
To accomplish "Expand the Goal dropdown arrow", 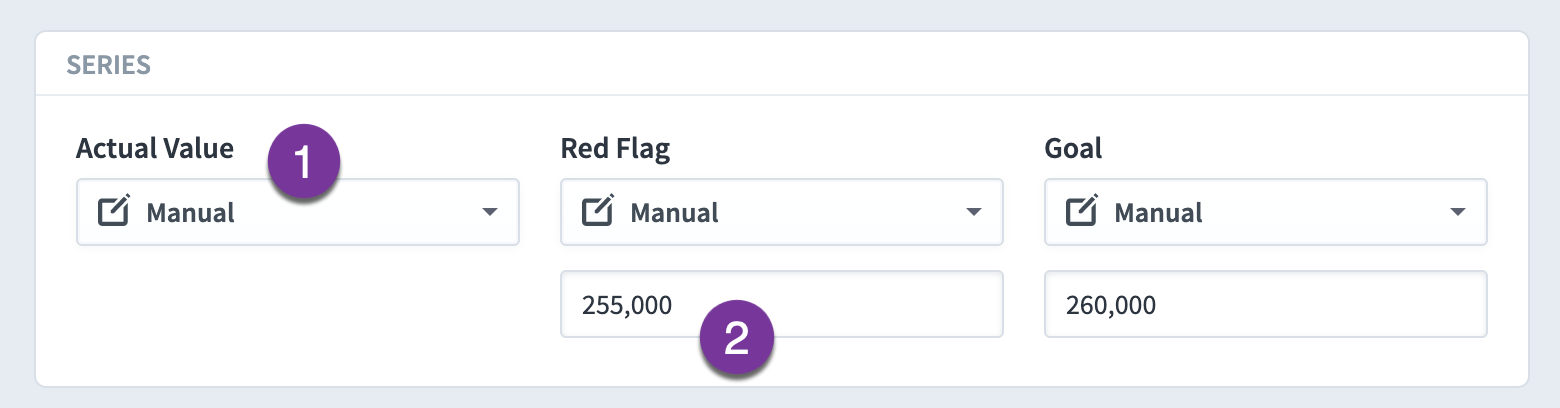I will click(1457, 212).
